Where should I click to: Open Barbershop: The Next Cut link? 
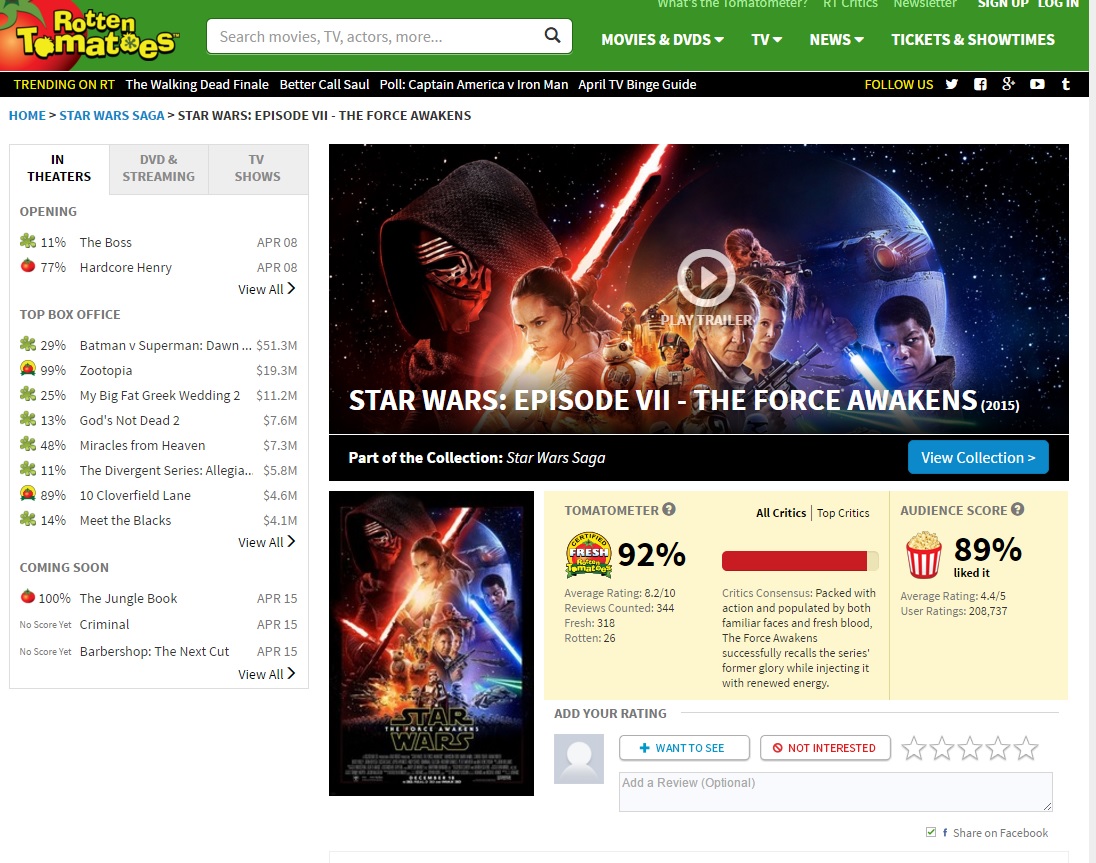pyautogui.click(x=154, y=651)
